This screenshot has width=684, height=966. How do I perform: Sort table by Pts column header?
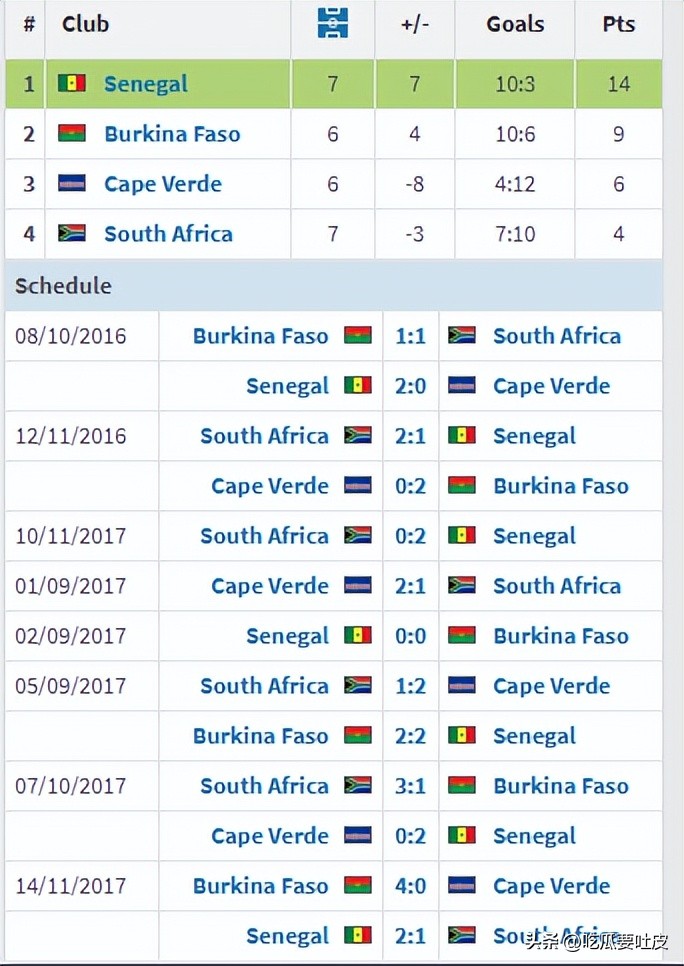tap(618, 24)
